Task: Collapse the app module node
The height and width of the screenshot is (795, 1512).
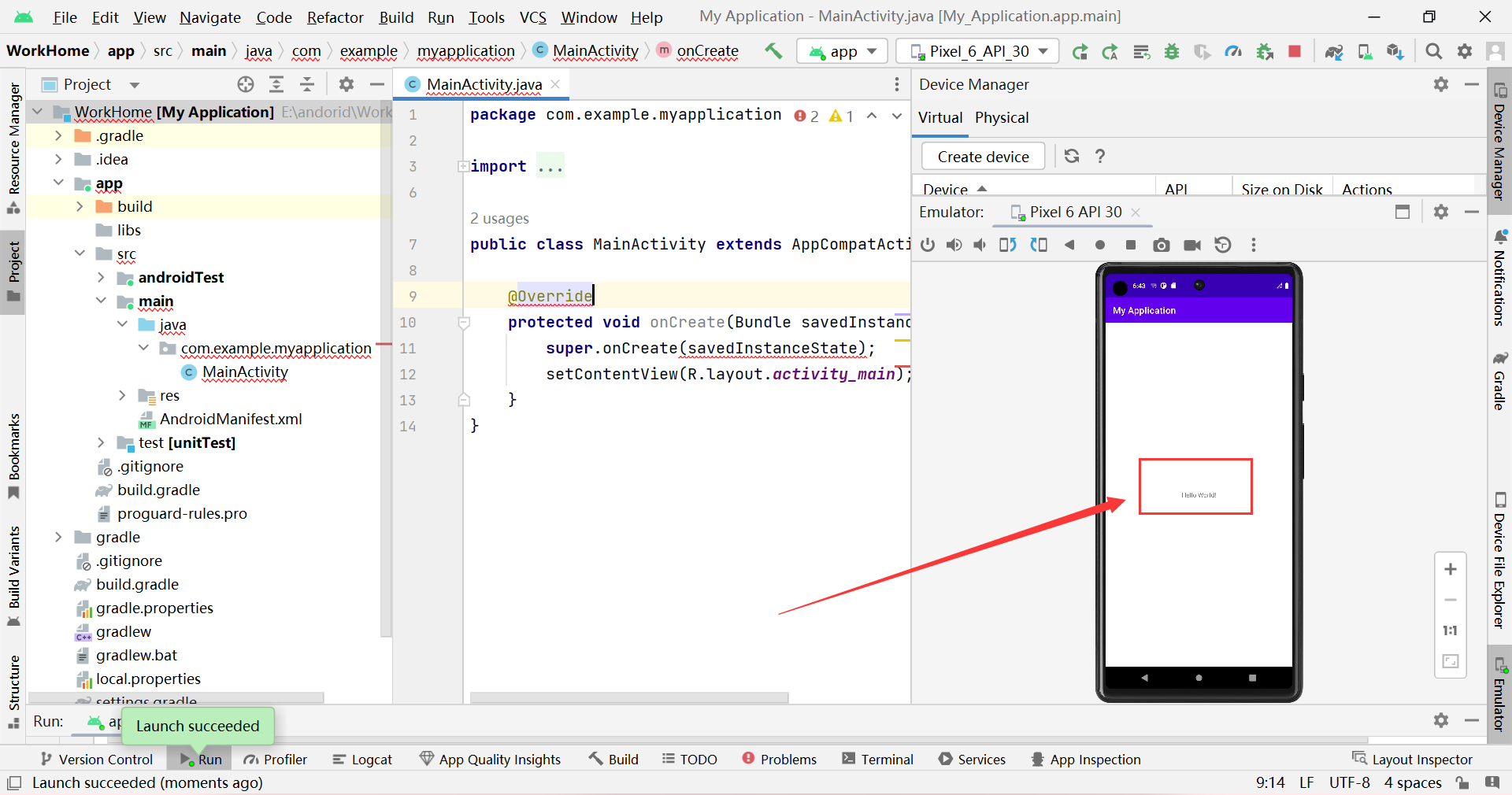Action: point(58,183)
